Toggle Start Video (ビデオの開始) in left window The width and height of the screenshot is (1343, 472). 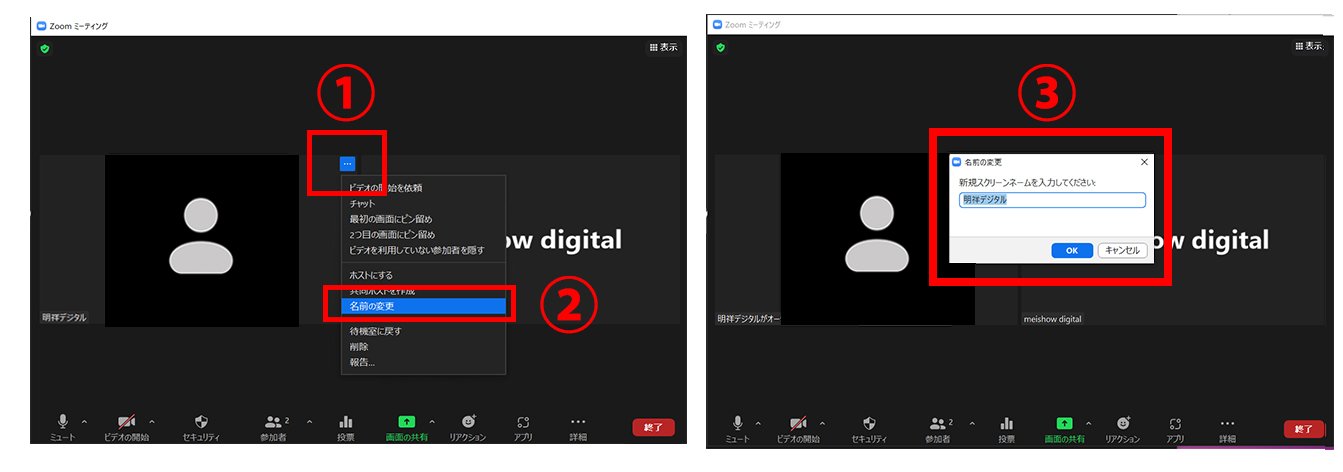point(127,422)
